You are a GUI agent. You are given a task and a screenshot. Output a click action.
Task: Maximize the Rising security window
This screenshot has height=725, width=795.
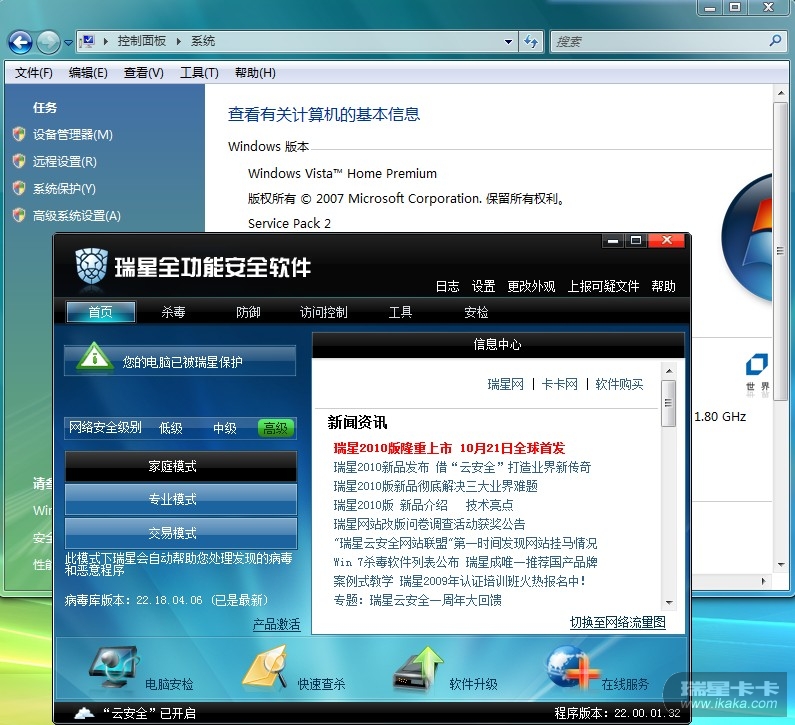[x=636, y=241]
